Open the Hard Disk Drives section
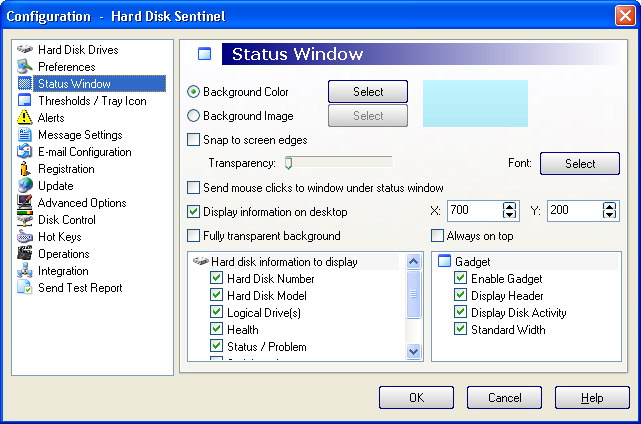641x424 pixels. coord(78,49)
